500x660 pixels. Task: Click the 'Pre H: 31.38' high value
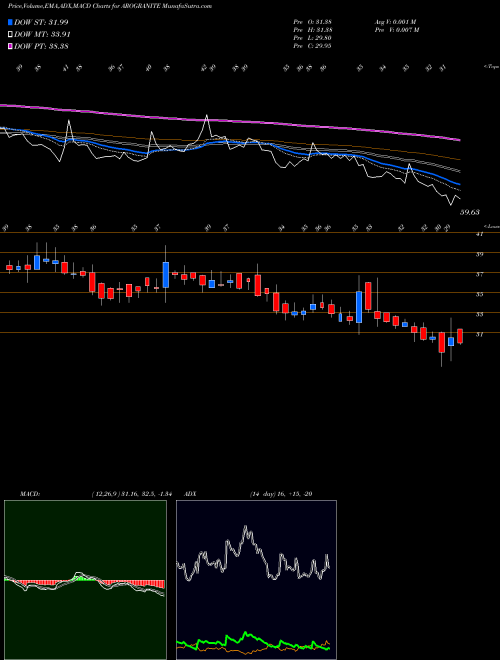(312, 30)
